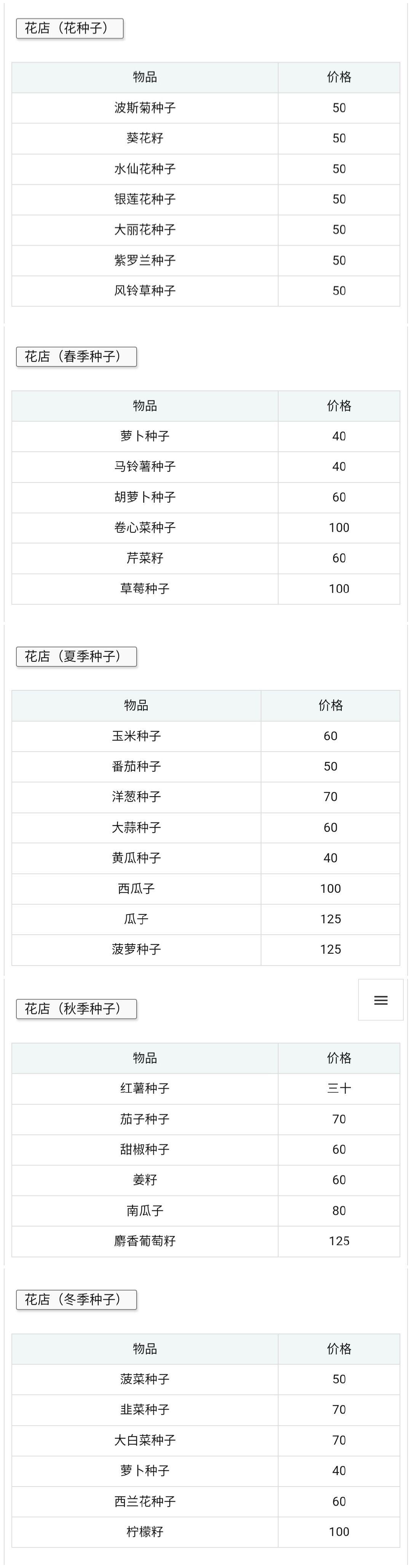Screen dimensions: 411x1568
Task: Select the 柠檬籽 row
Action: [206, 1532]
